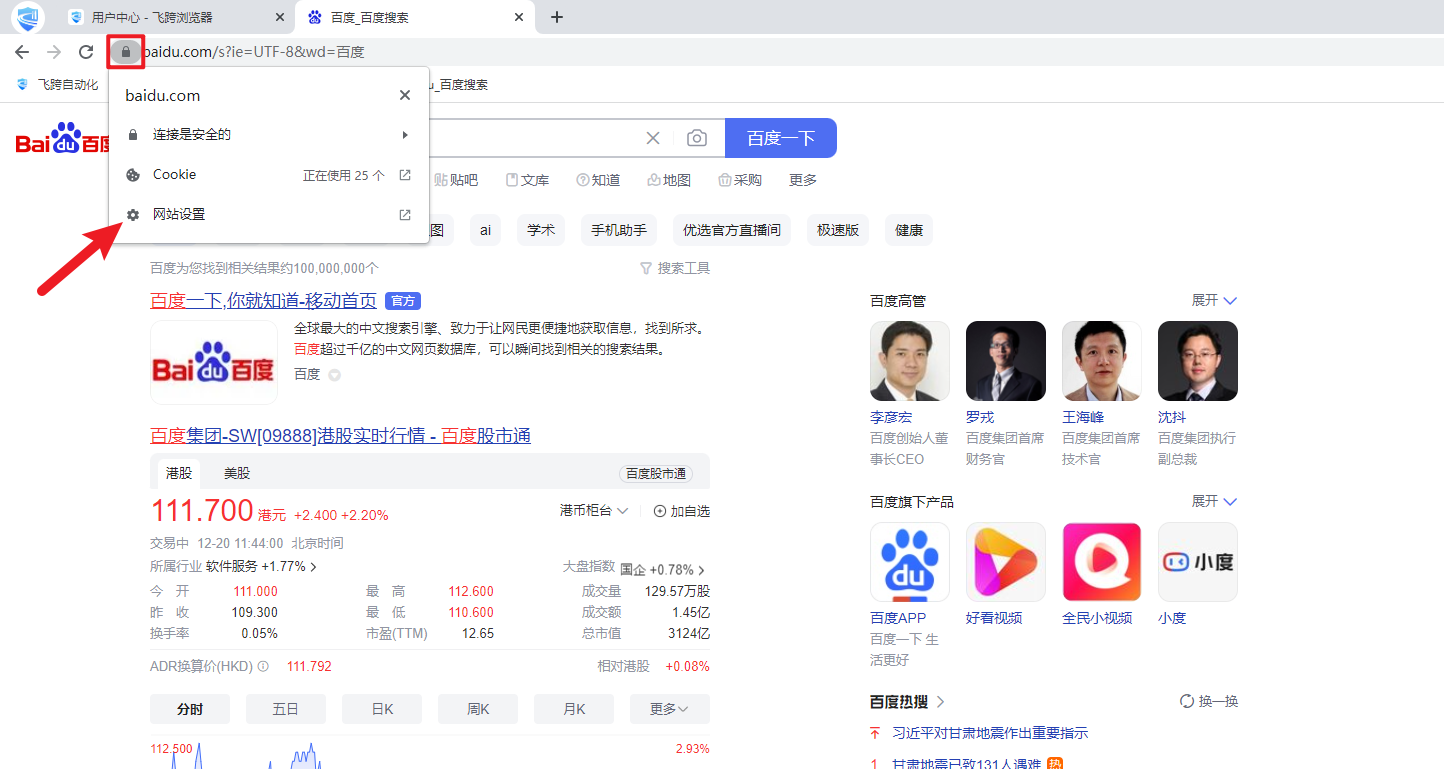Click external link icon beside Cookie count
This screenshot has height=769, width=1444.
[405, 175]
